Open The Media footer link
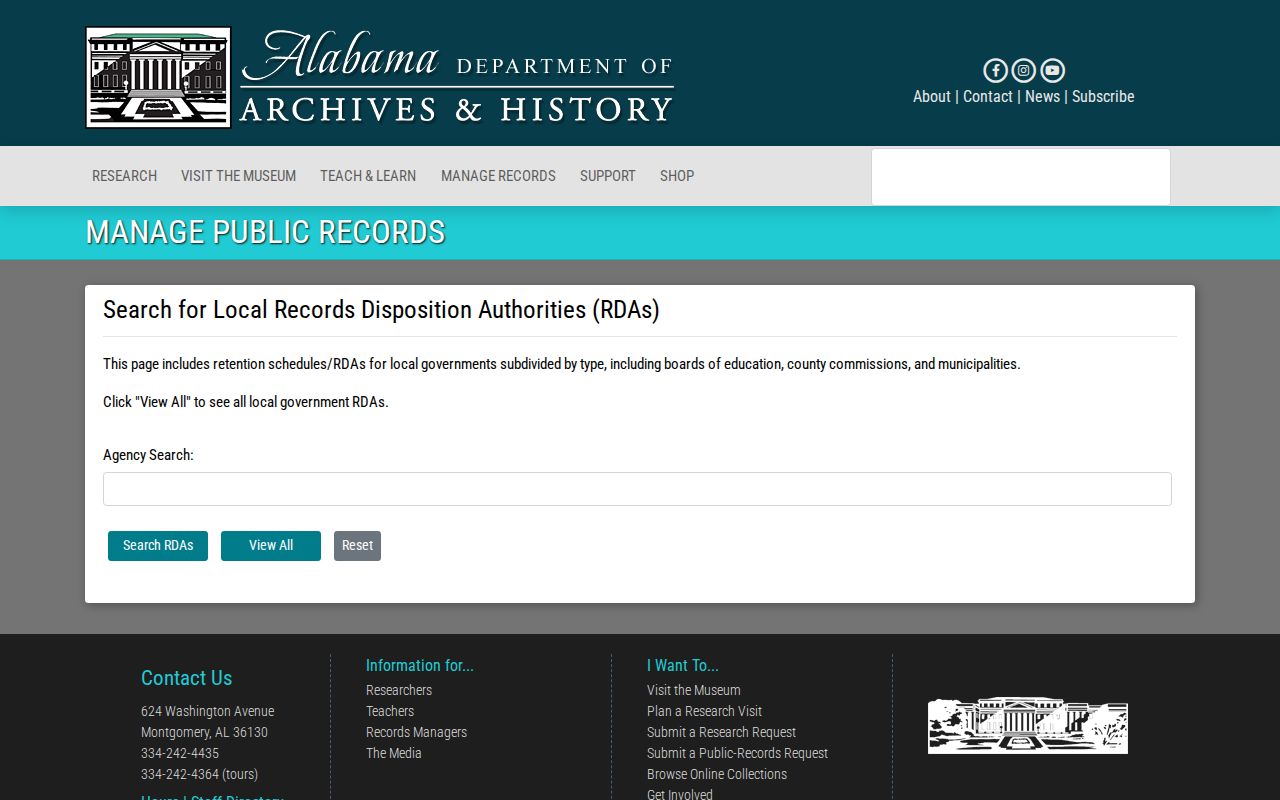 coord(394,753)
